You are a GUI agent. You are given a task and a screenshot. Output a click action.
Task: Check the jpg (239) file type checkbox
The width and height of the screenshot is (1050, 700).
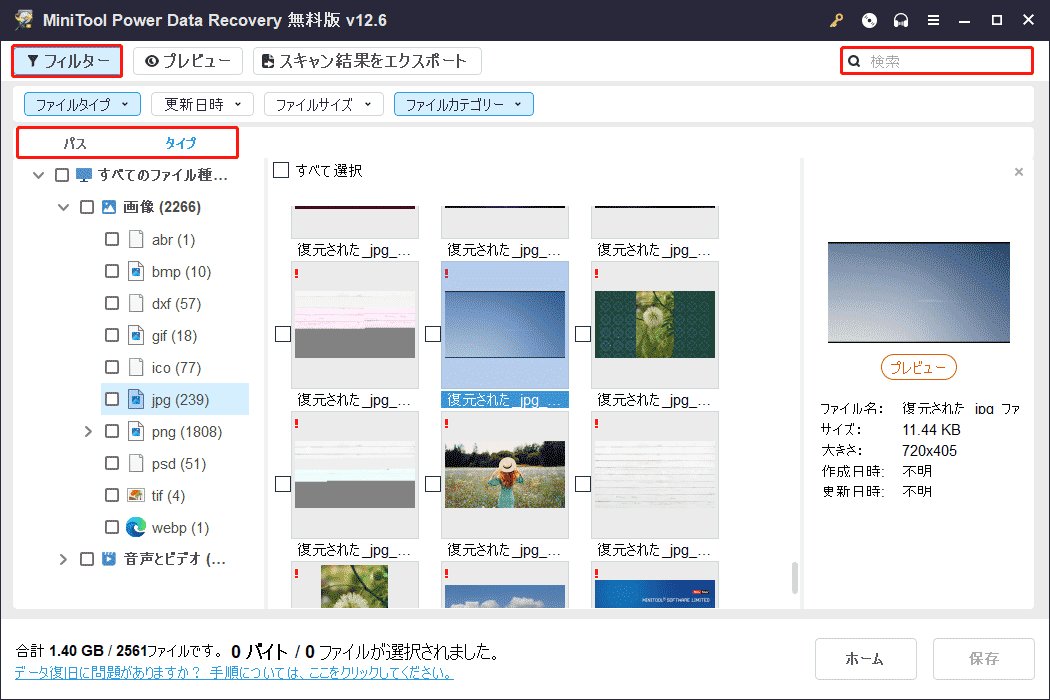click(x=112, y=399)
